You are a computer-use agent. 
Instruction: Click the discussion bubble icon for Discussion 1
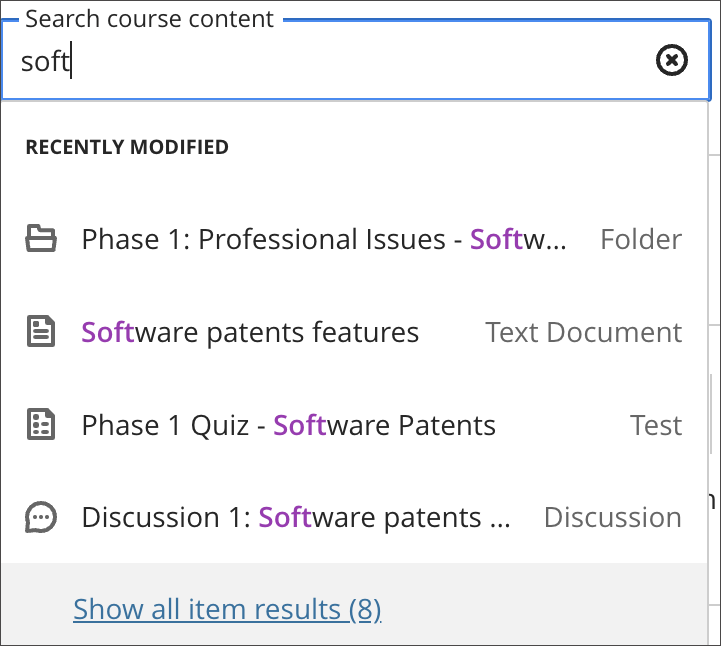pos(41,517)
